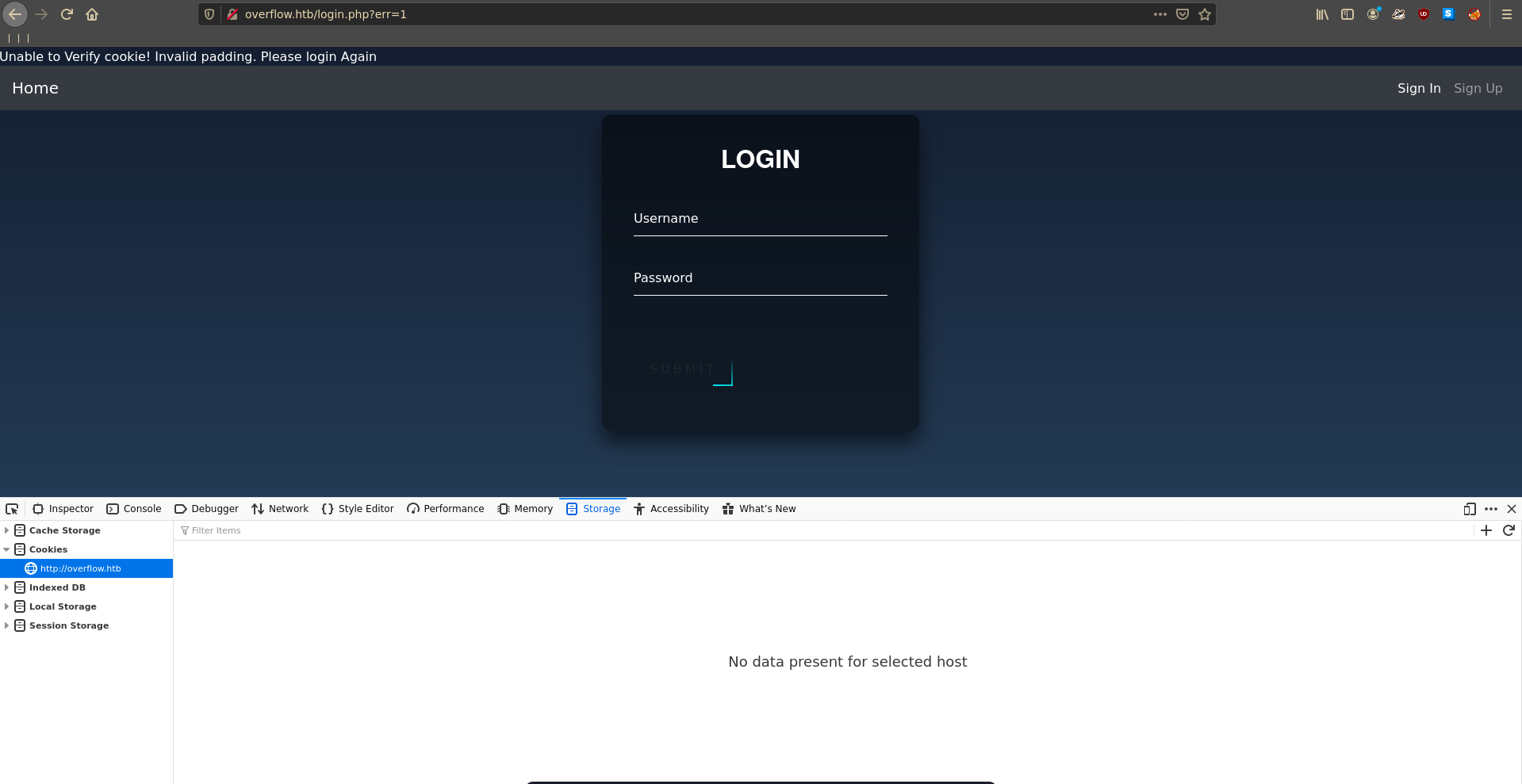This screenshot has height=784, width=1522.
Task: Open the Console tab in devtools
Action: point(134,509)
